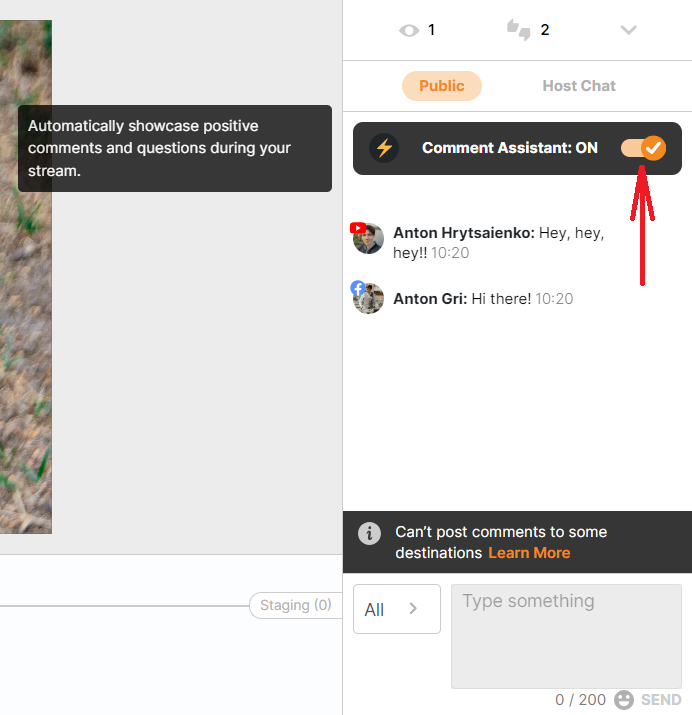
Task: Open the Staging (0) button
Action: coord(295,605)
